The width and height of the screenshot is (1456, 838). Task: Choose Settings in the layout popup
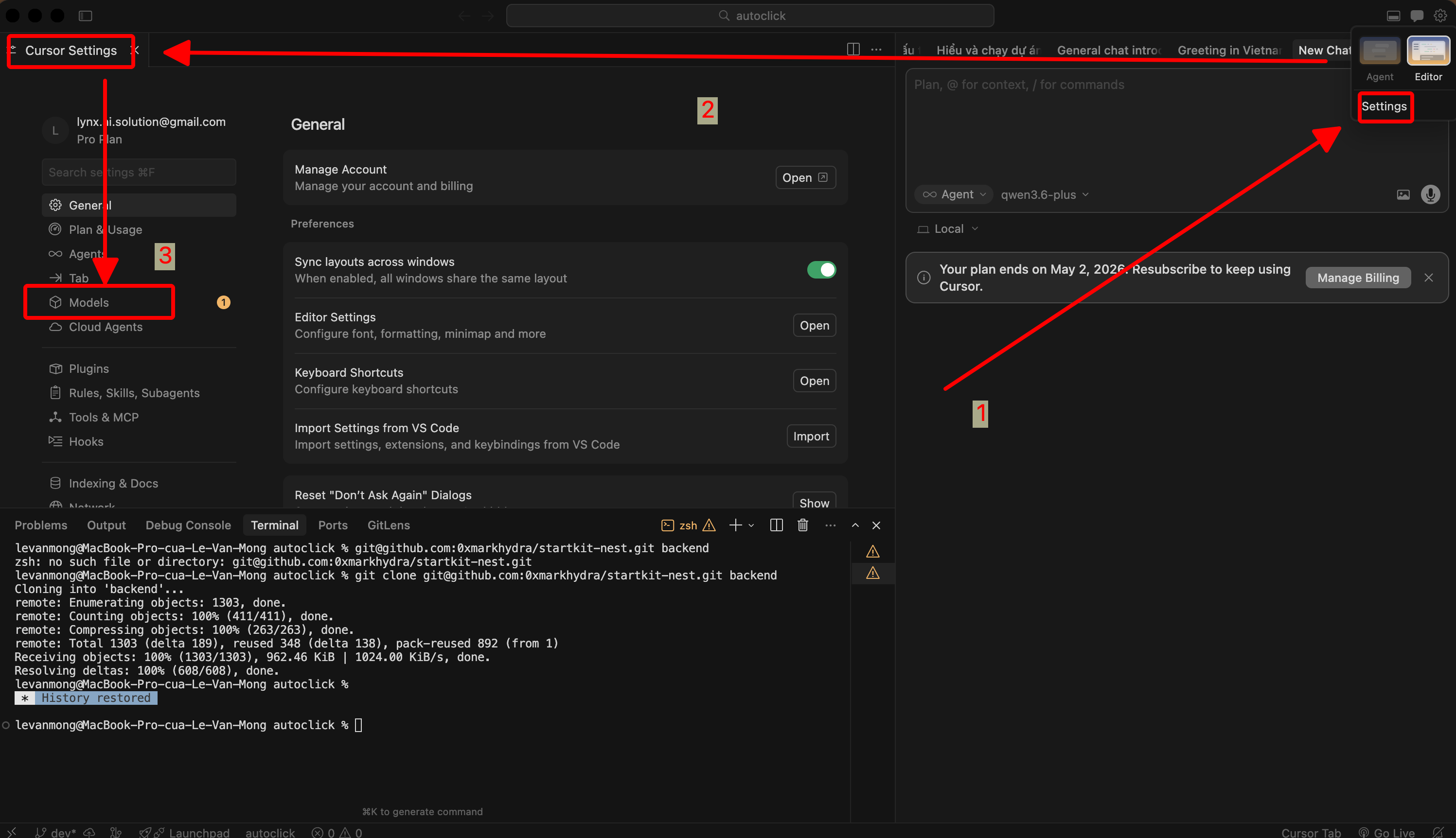pos(1384,106)
